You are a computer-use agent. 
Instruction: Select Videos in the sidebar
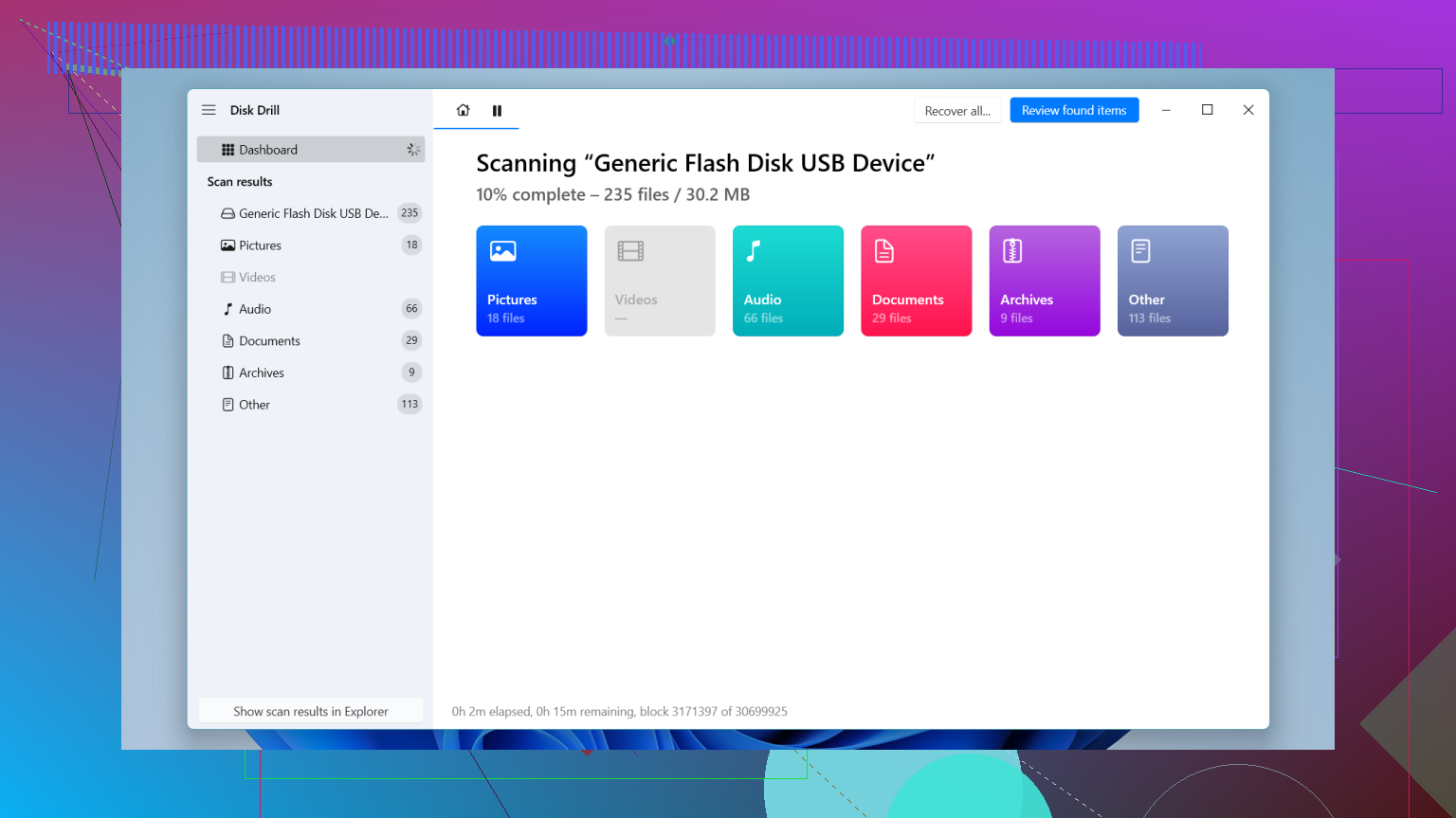coord(311,278)
